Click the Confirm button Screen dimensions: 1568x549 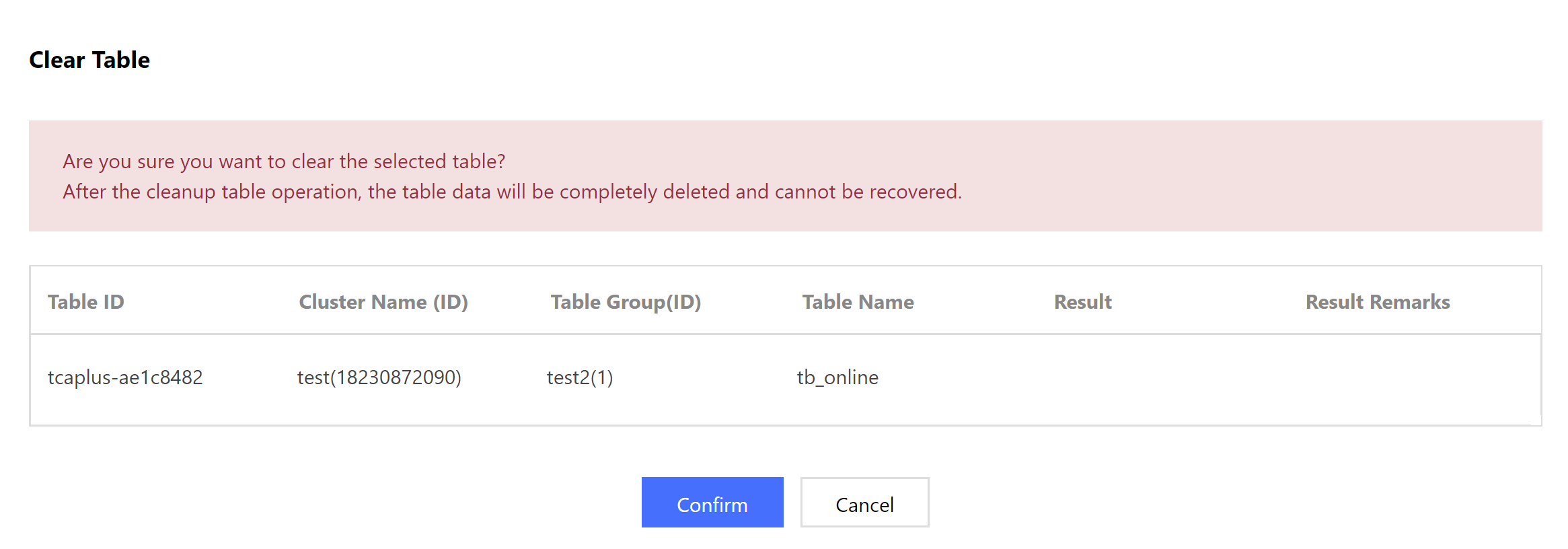click(x=712, y=503)
